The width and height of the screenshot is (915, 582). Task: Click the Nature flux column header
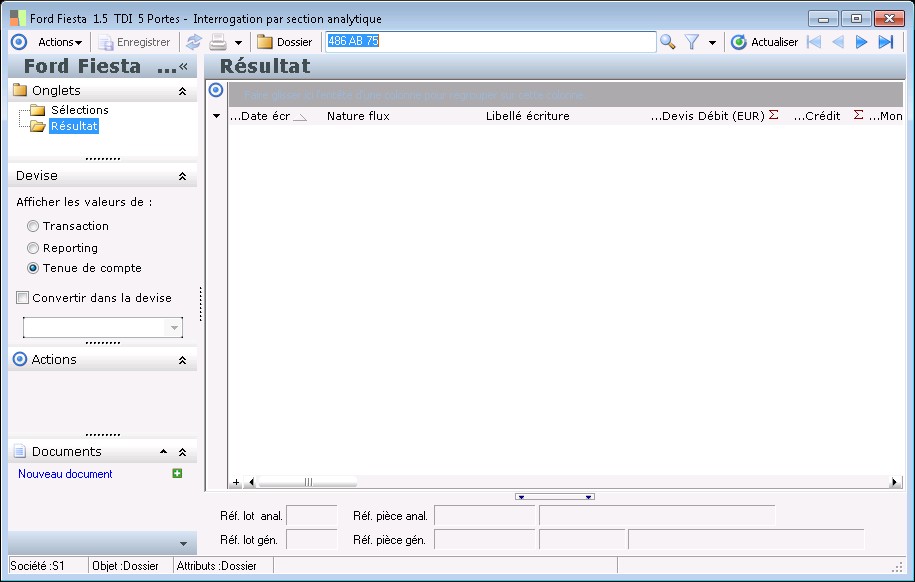click(x=358, y=116)
